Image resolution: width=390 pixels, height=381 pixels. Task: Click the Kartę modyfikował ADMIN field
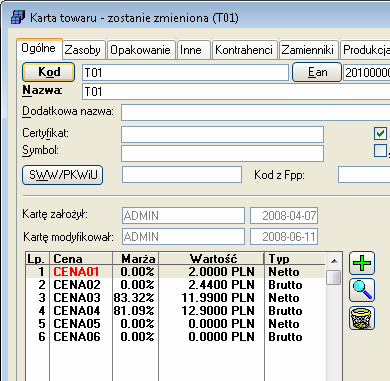(183, 237)
